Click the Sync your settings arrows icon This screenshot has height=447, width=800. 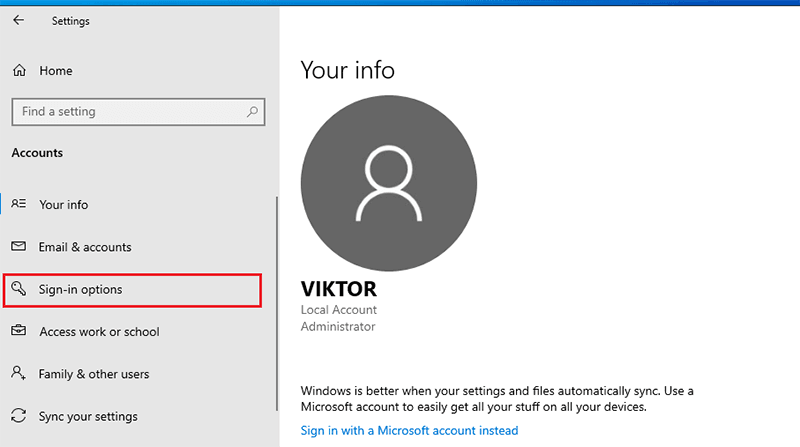click(19, 416)
